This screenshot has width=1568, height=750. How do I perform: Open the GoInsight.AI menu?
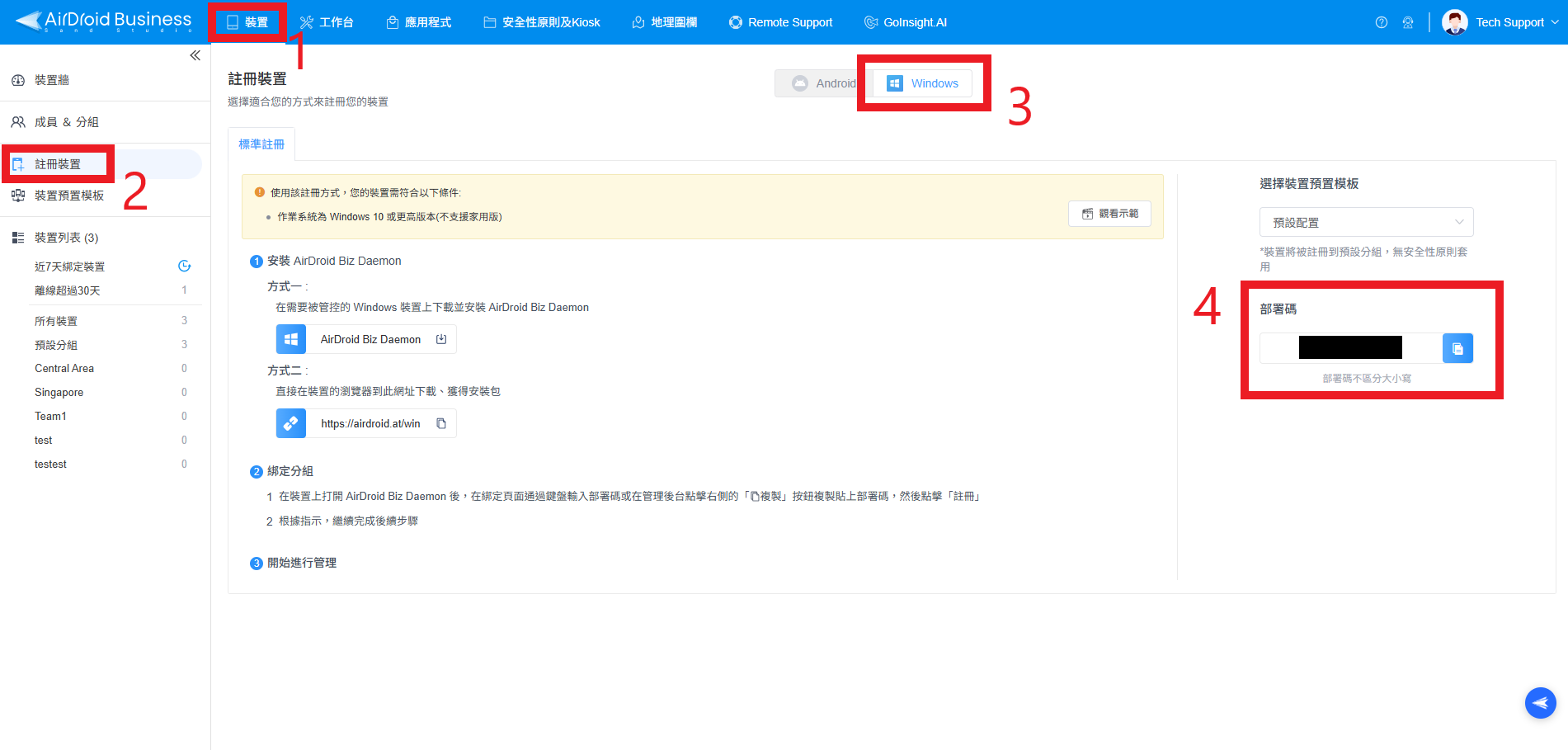906,22
